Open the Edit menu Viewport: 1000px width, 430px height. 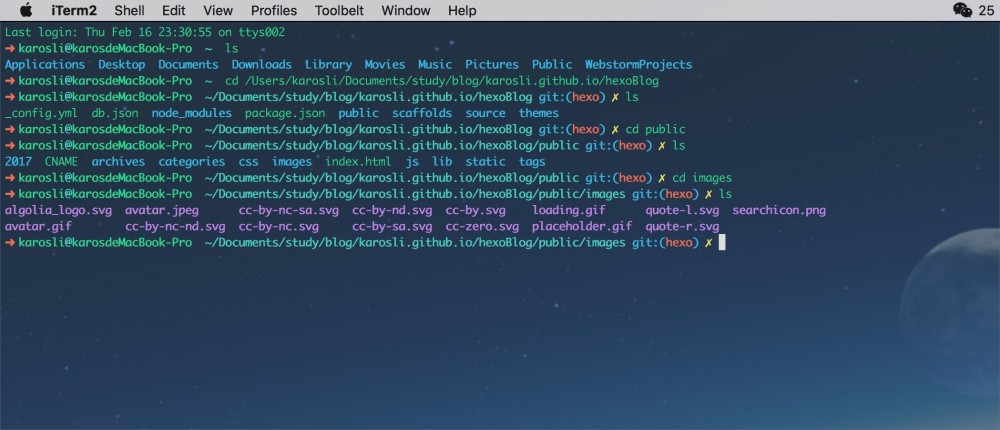coord(173,11)
